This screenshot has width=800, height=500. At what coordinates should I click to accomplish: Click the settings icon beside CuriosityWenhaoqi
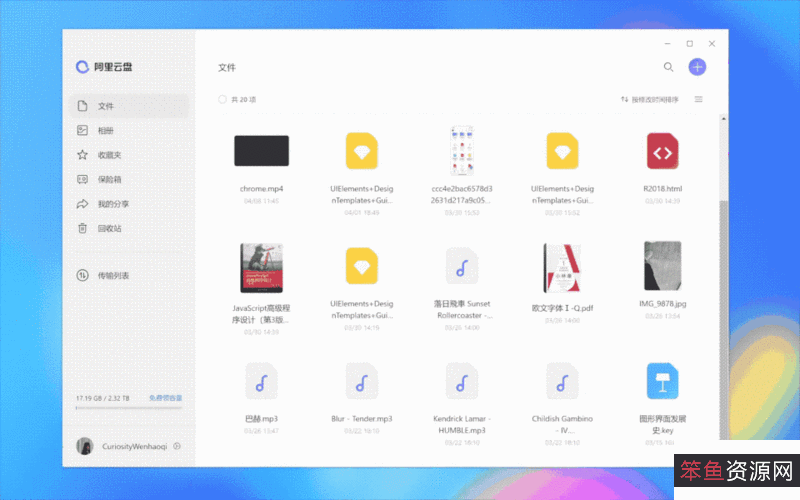point(177,446)
